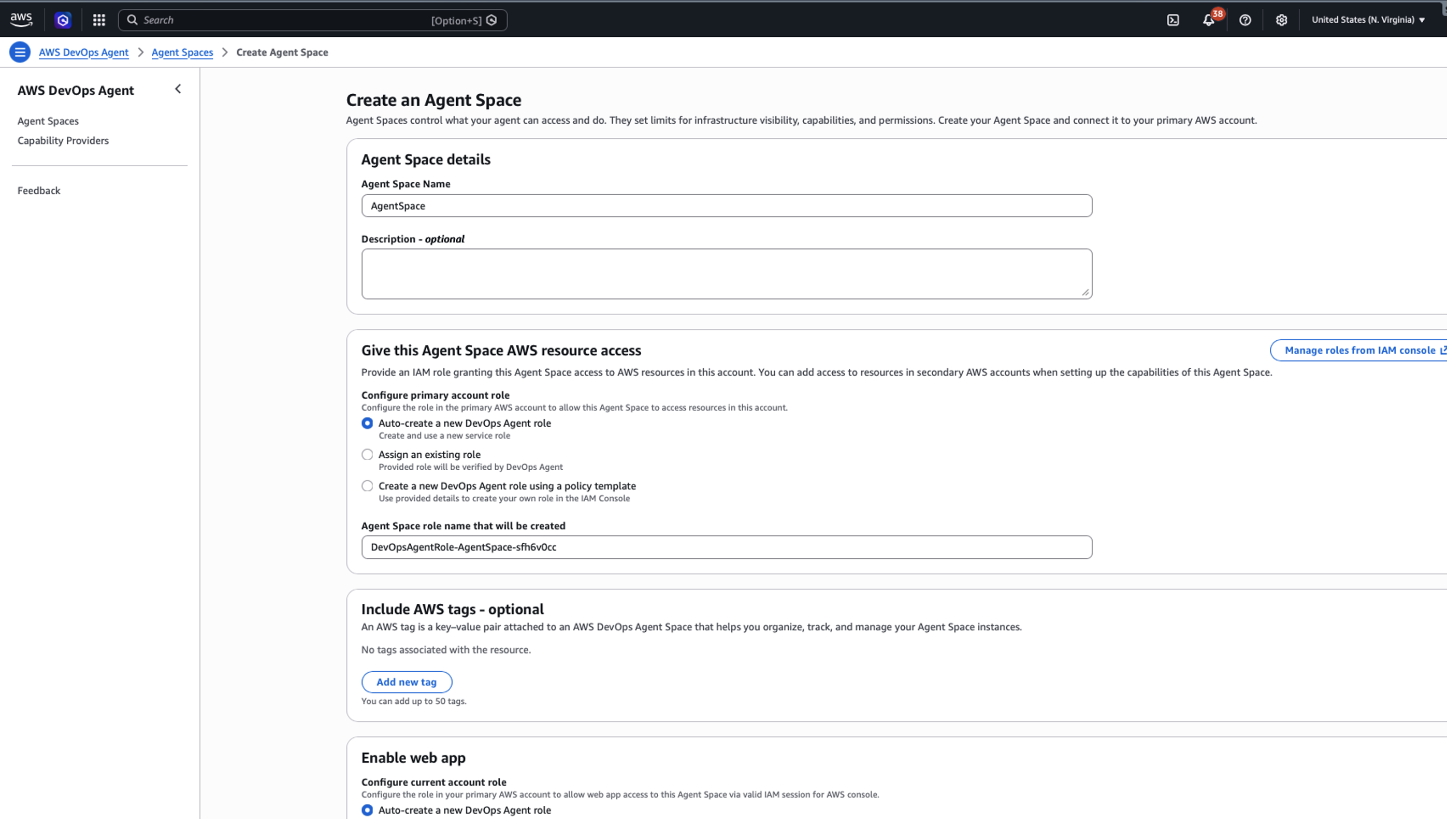The image size is (1447, 840).
Task: Click the search magnifier icon
Action: [132, 20]
